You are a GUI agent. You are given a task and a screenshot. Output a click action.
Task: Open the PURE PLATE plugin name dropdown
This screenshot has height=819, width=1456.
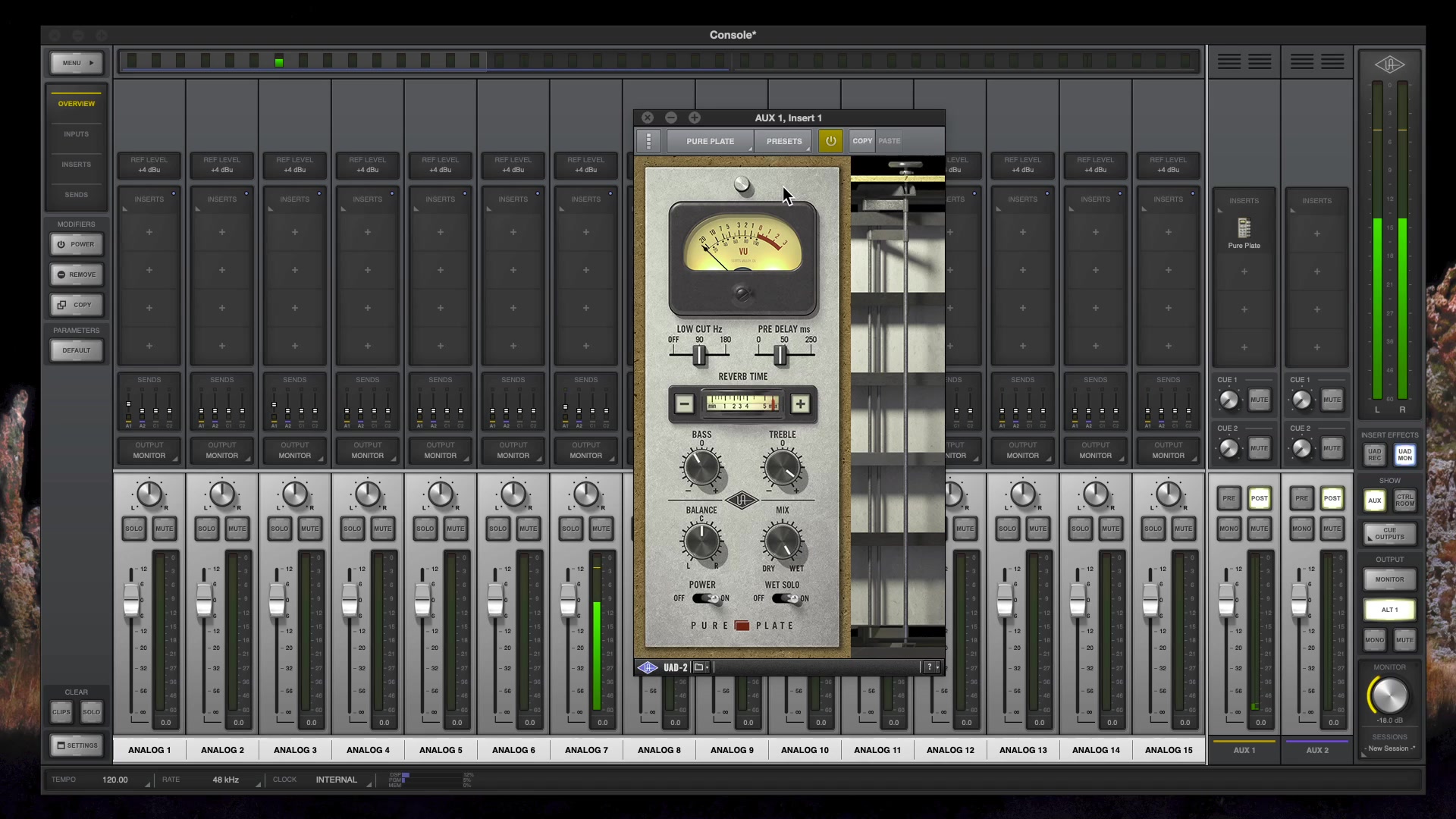point(710,141)
